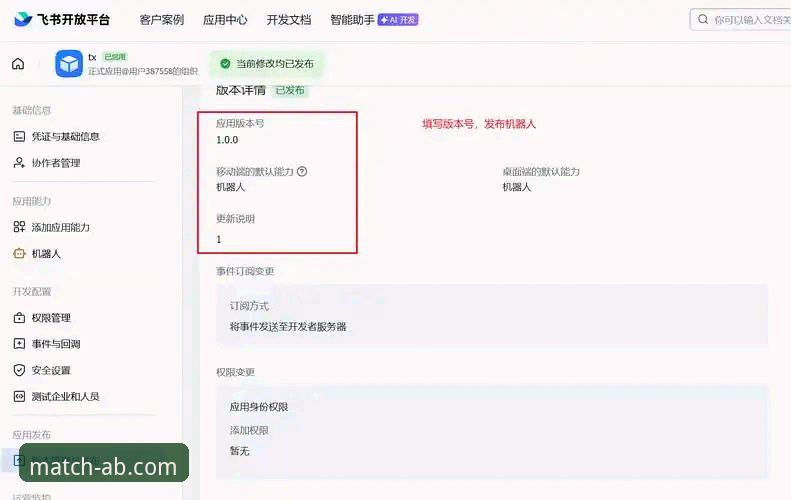This screenshot has height=500, width=791.
Task: Open 开发文档 in top navigation
Action: [289, 20]
